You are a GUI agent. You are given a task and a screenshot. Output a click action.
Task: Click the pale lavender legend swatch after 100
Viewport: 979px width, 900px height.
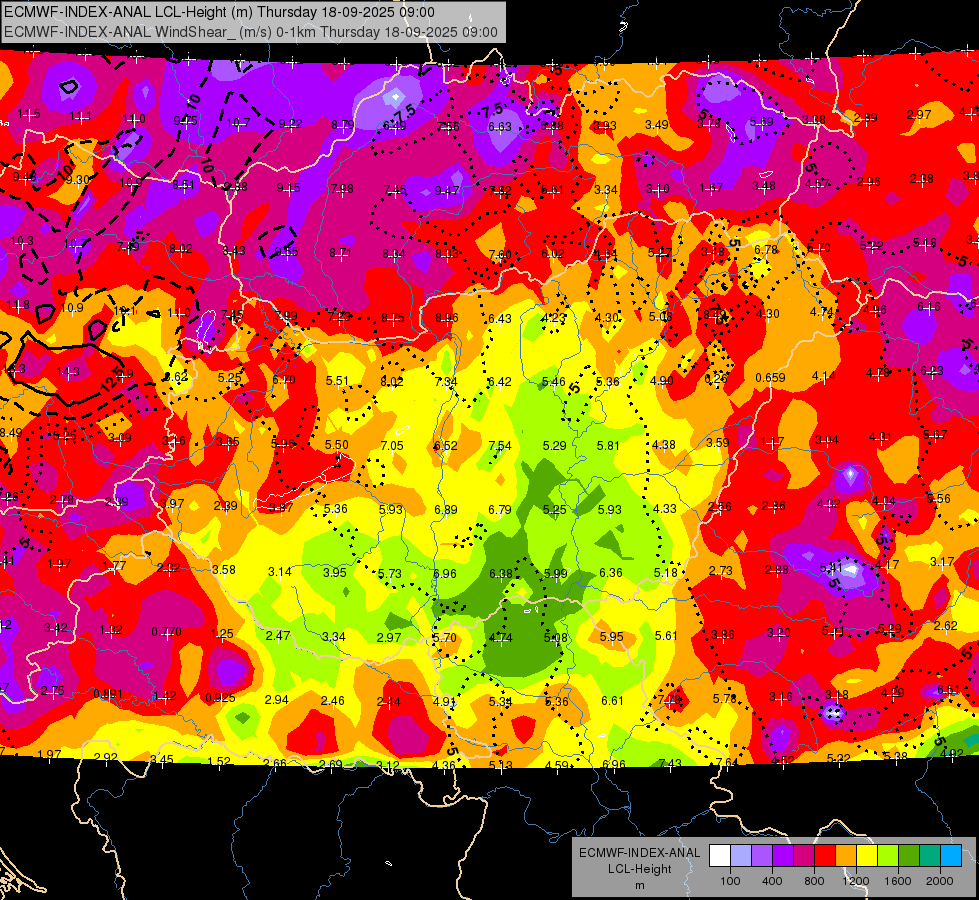(740, 856)
